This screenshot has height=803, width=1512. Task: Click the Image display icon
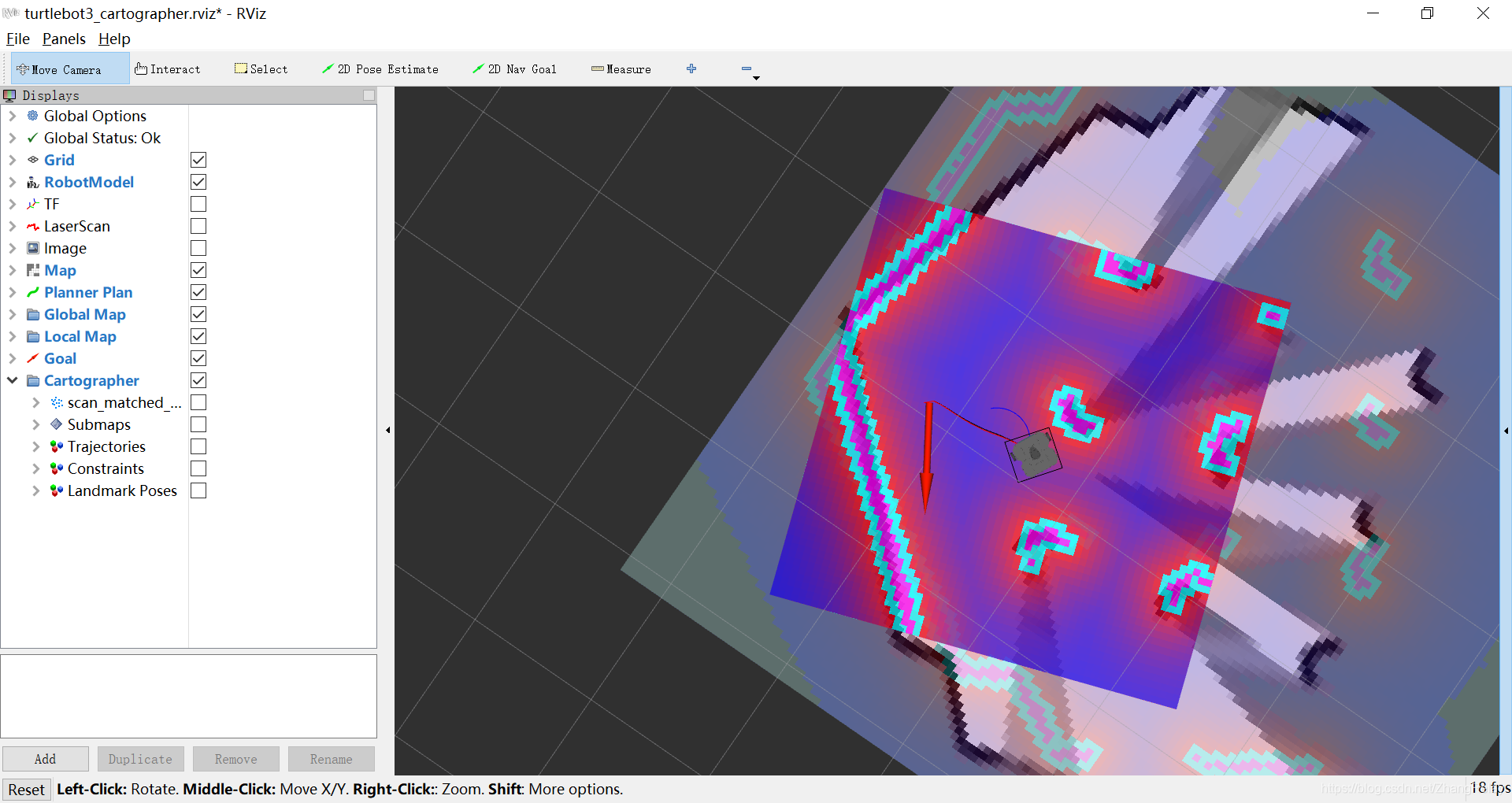[x=33, y=248]
